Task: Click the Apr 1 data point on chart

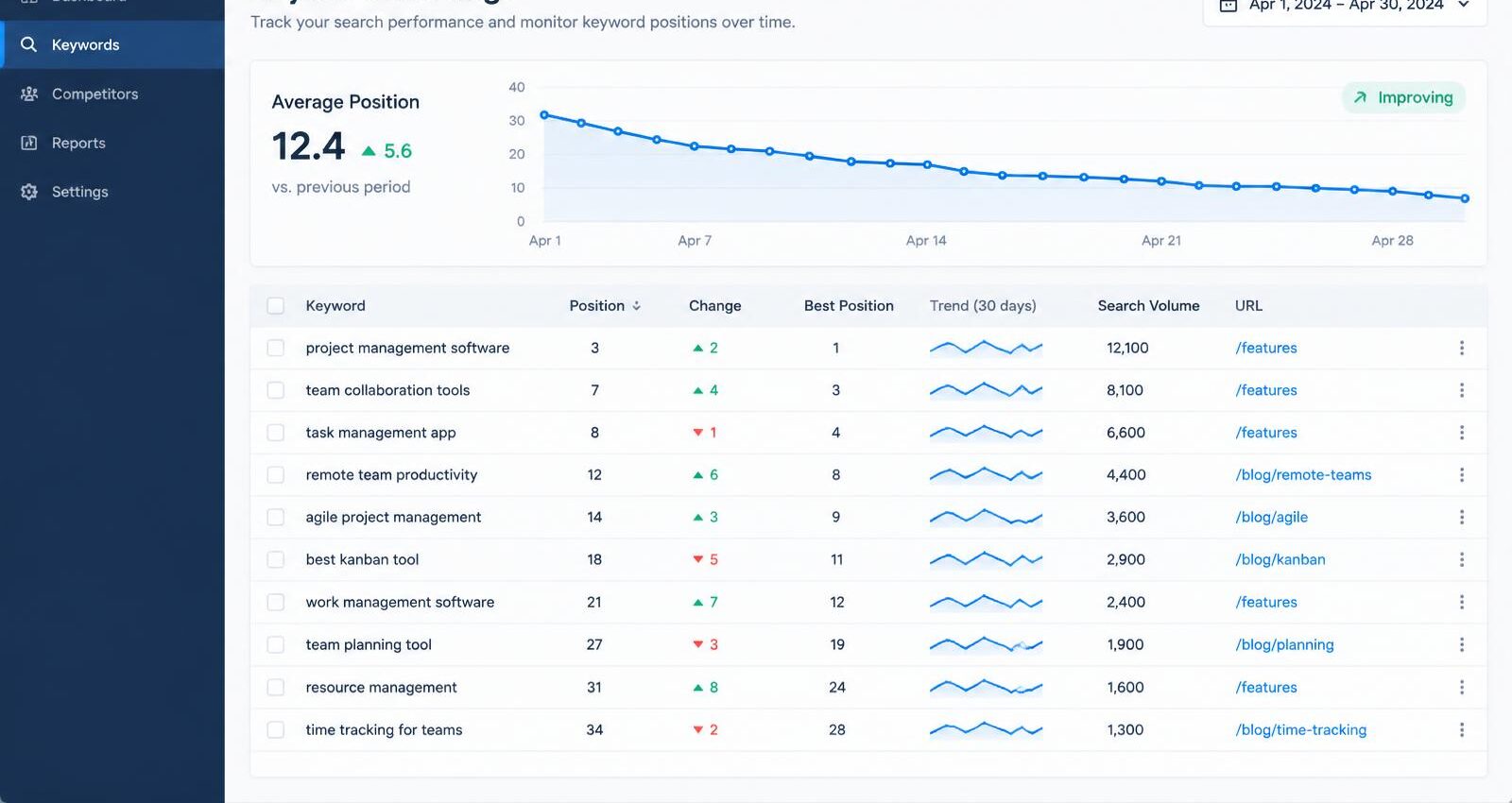Action: pos(544,115)
